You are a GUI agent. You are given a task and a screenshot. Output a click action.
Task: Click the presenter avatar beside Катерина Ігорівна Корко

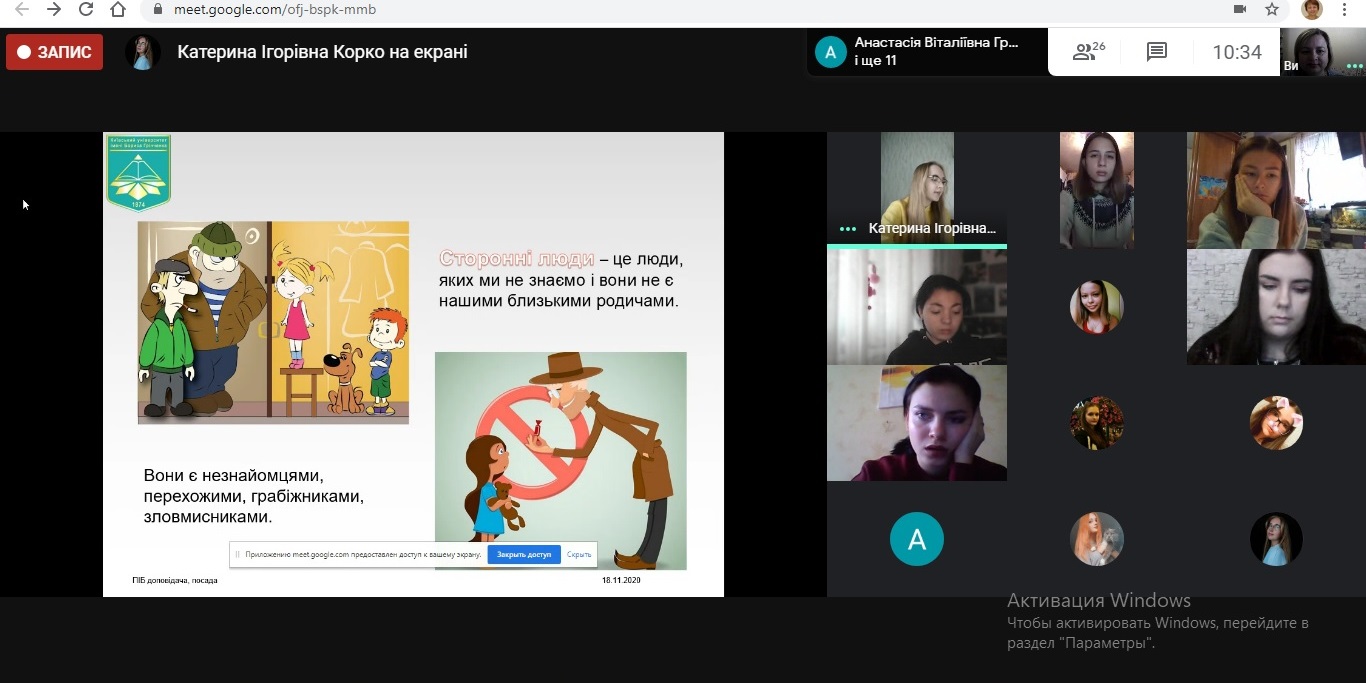[143, 52]
